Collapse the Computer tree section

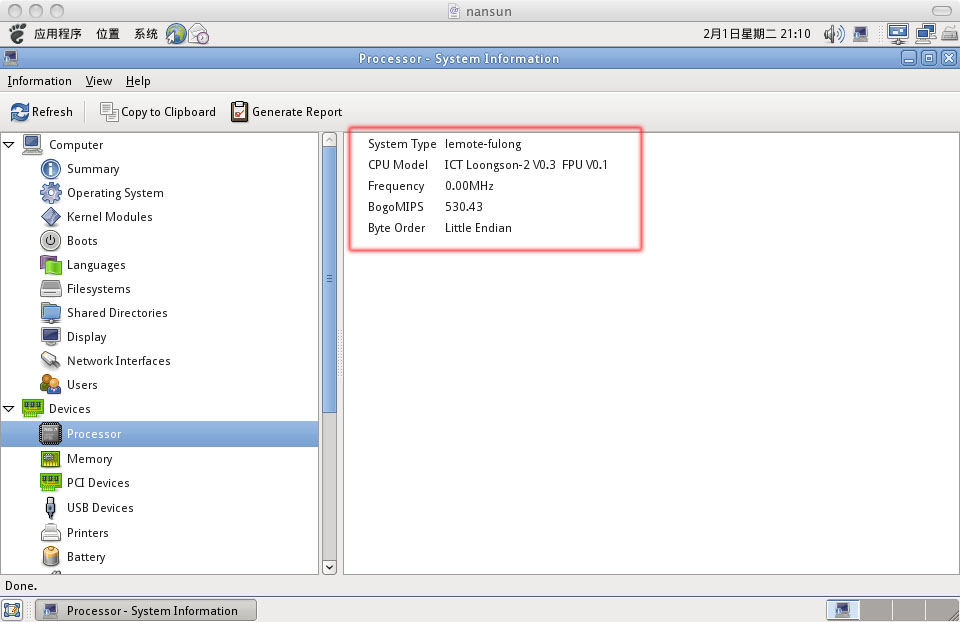(9, 145)
